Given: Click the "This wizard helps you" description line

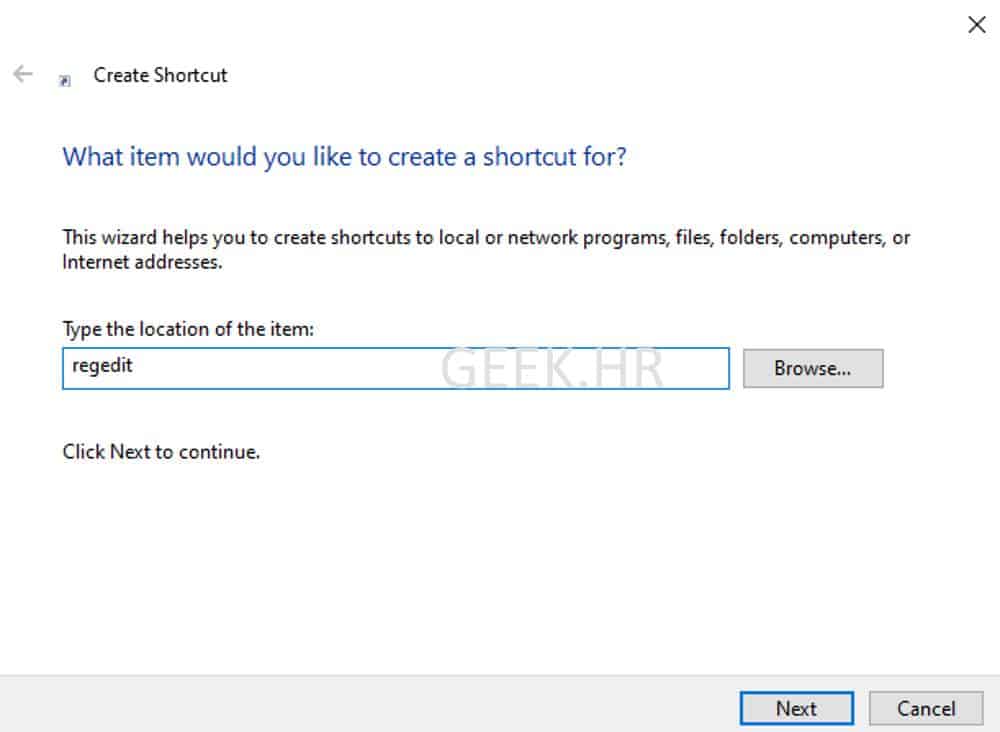Looking at the screenshot, I should (x=486, y=237).
